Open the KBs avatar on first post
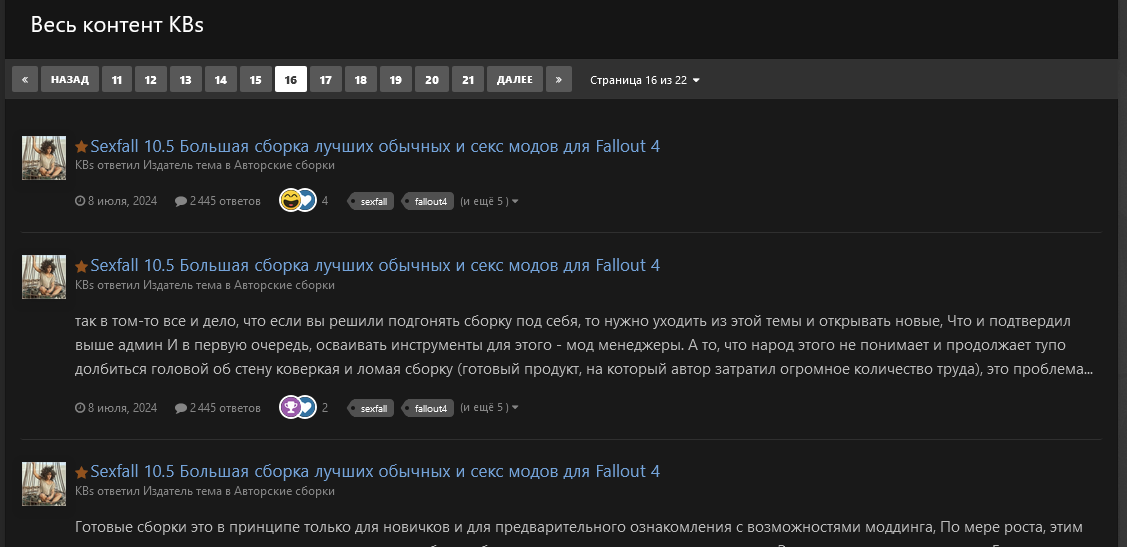This screenshot has width=1127, height=547. point(44,158)
